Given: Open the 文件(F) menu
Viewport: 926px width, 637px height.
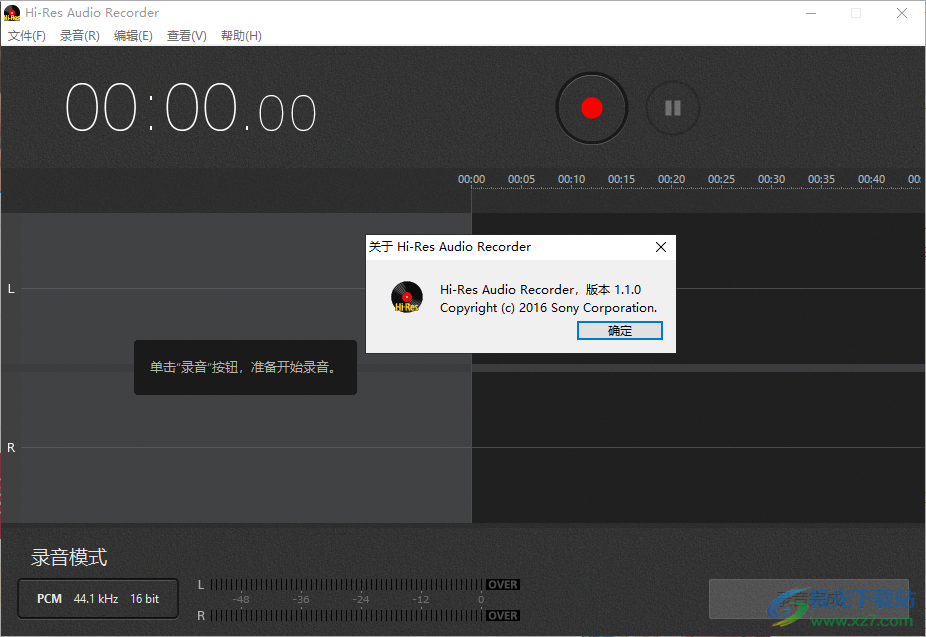Looking at the screenshot, I should 26,35.
